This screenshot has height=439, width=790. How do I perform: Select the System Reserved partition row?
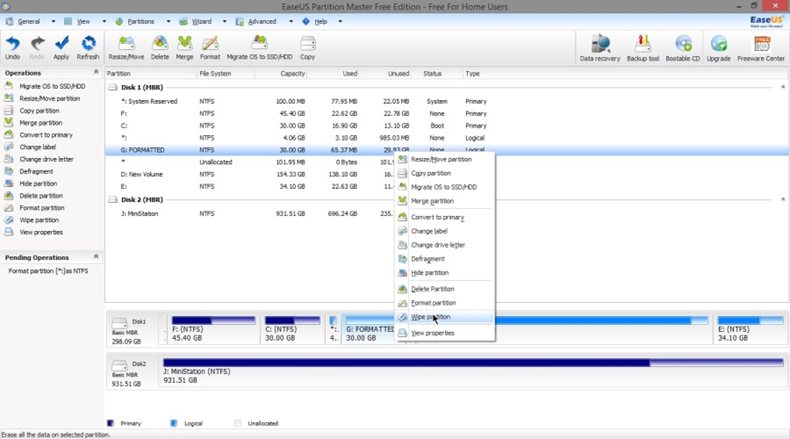click(446, 101)
